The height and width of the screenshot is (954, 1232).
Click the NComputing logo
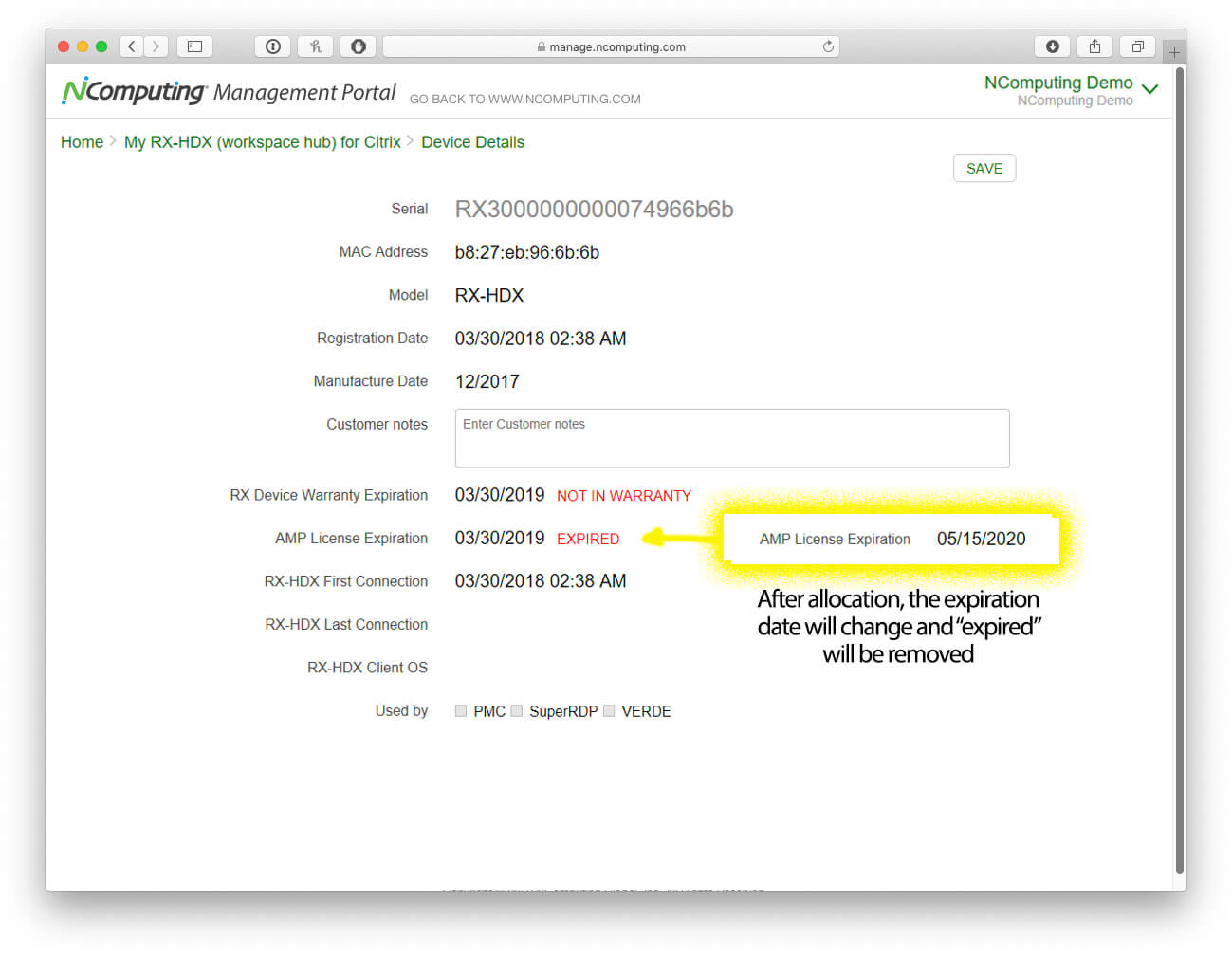tap(134, 90)
